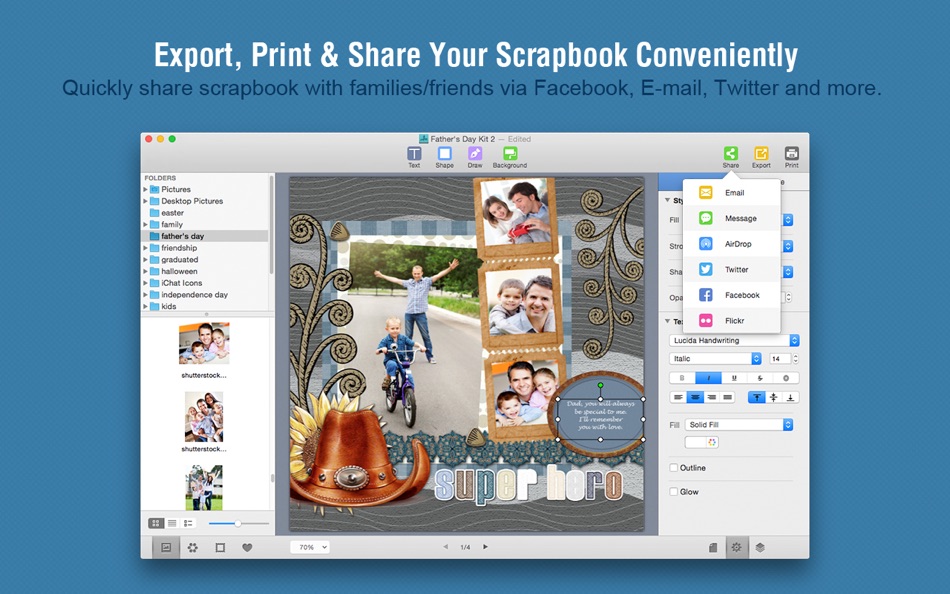The width and height of the screenshot is (950, 594).
Task: Enable the Glow checkbox
Action: click(674, 492)
